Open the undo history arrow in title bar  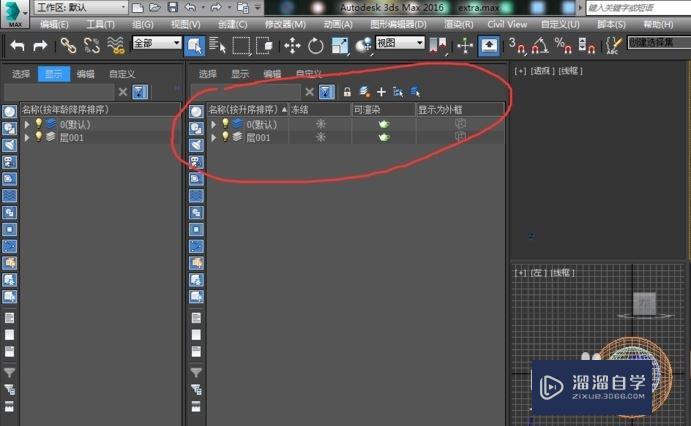[x=203, y=7]
